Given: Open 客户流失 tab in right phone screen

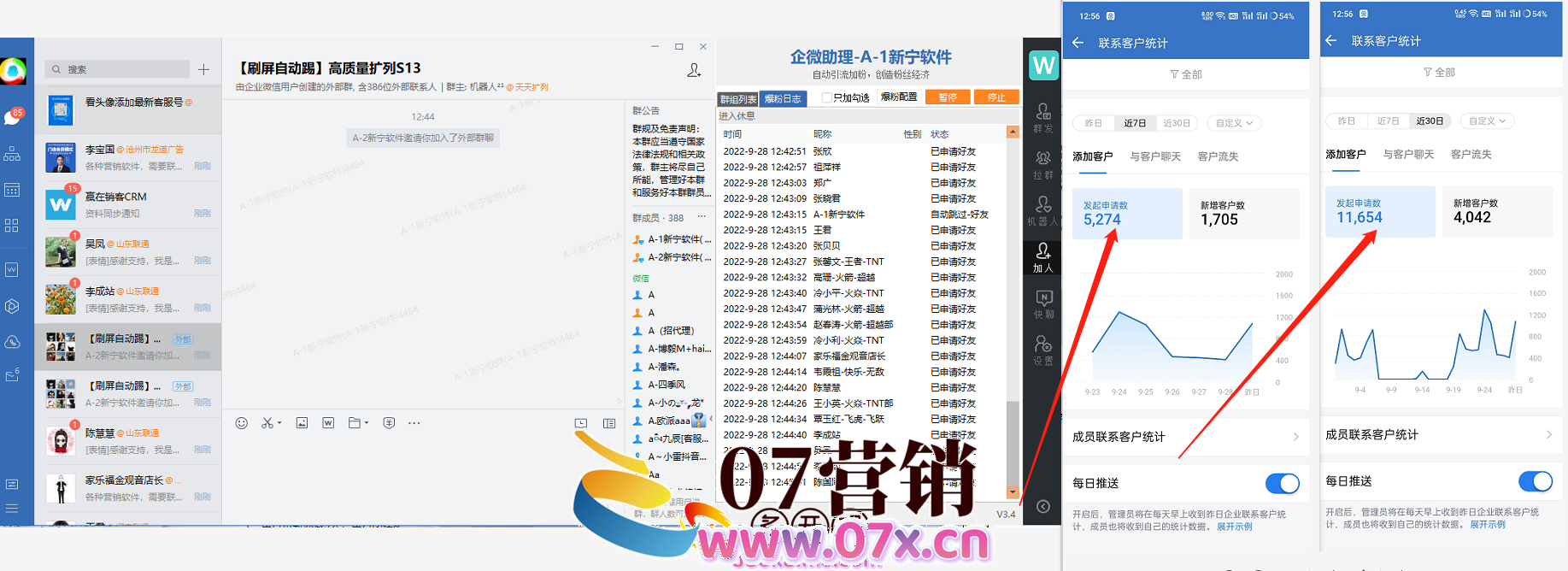Looking at the screenshot, I should pyautogui.click(x=1471, y=155).
